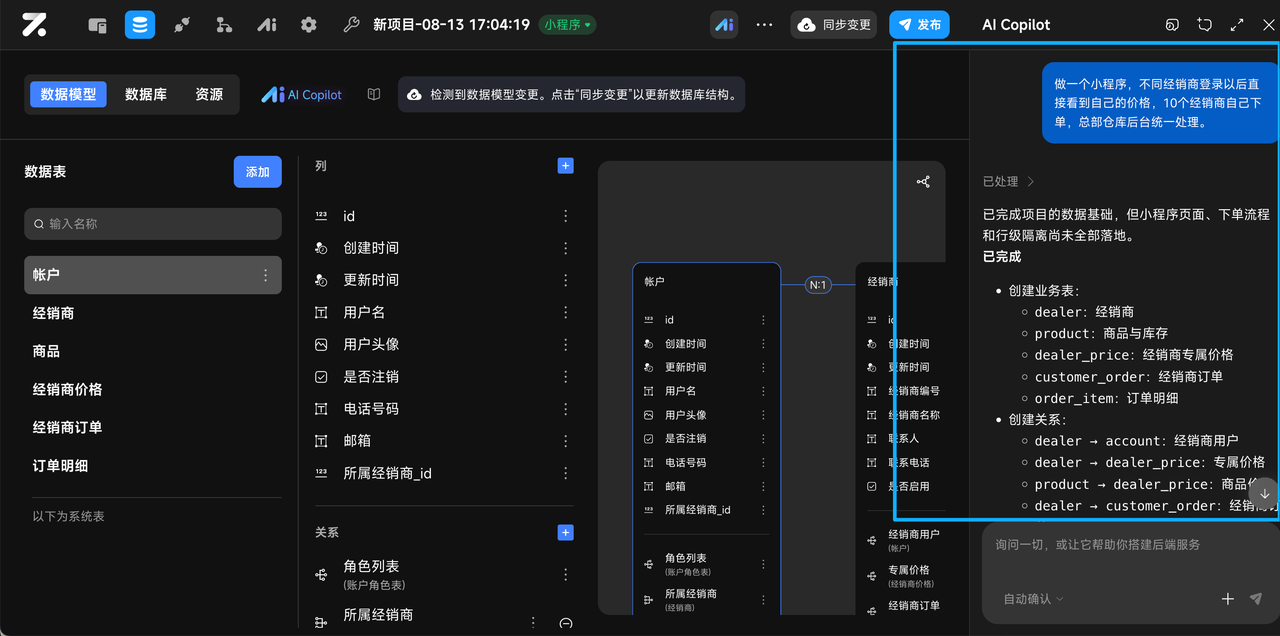Click the relation graph icon at canvas top-right
The image size is (1280, 636).
923,182
